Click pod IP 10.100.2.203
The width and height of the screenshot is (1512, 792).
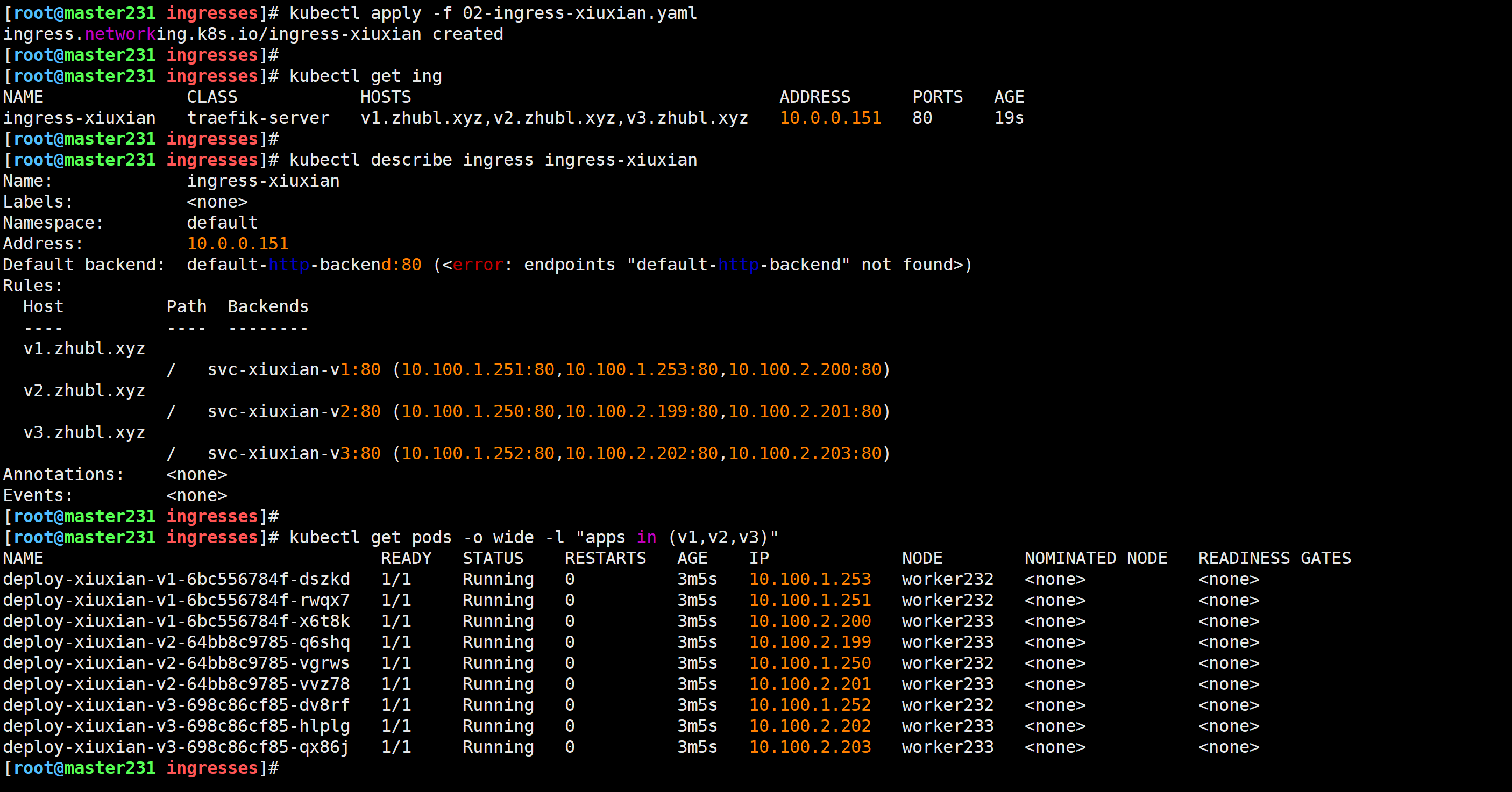pos(810,747)
